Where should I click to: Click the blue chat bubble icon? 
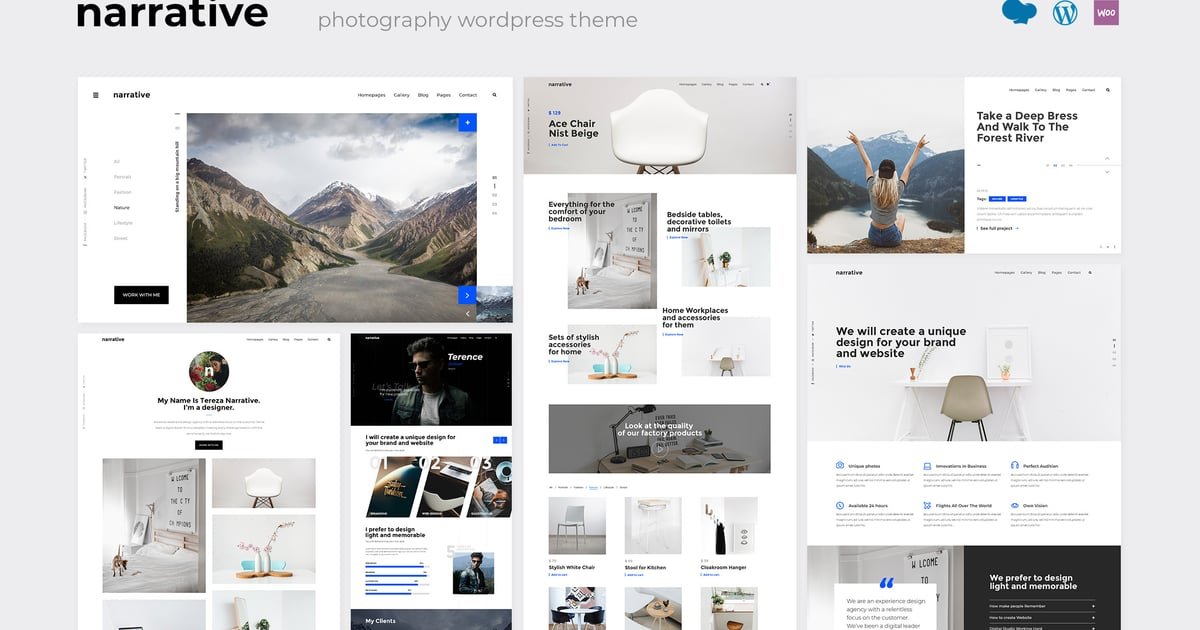pos(1019,12)
